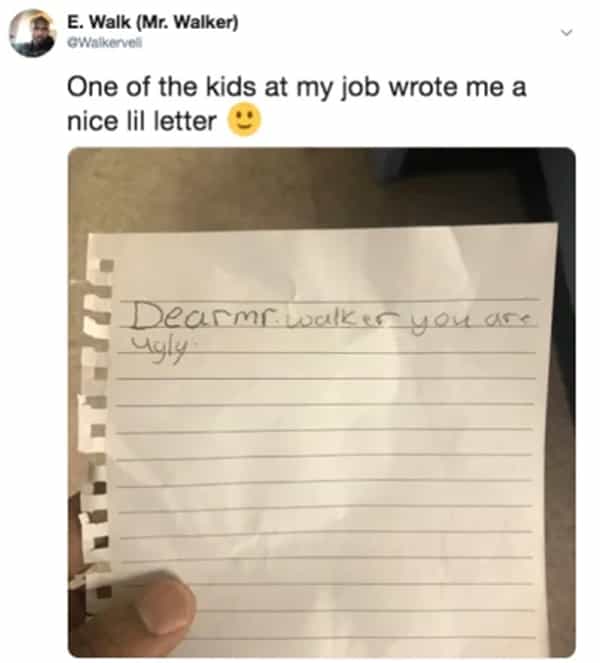Click the word "wrote" in tweet text
The height and width of the screenshot is (663, 600).
(x=423, y=88)
